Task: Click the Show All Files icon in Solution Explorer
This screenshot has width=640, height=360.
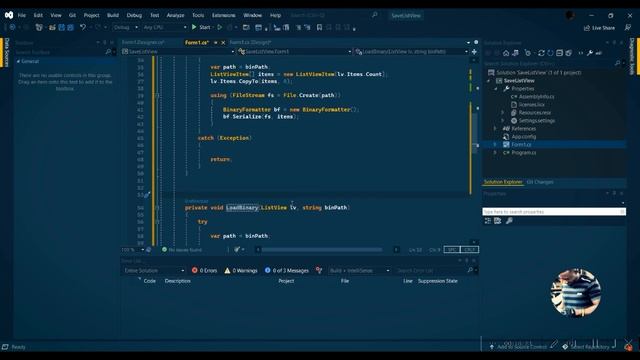Action: pyautogui.click(x=569, y=53)
